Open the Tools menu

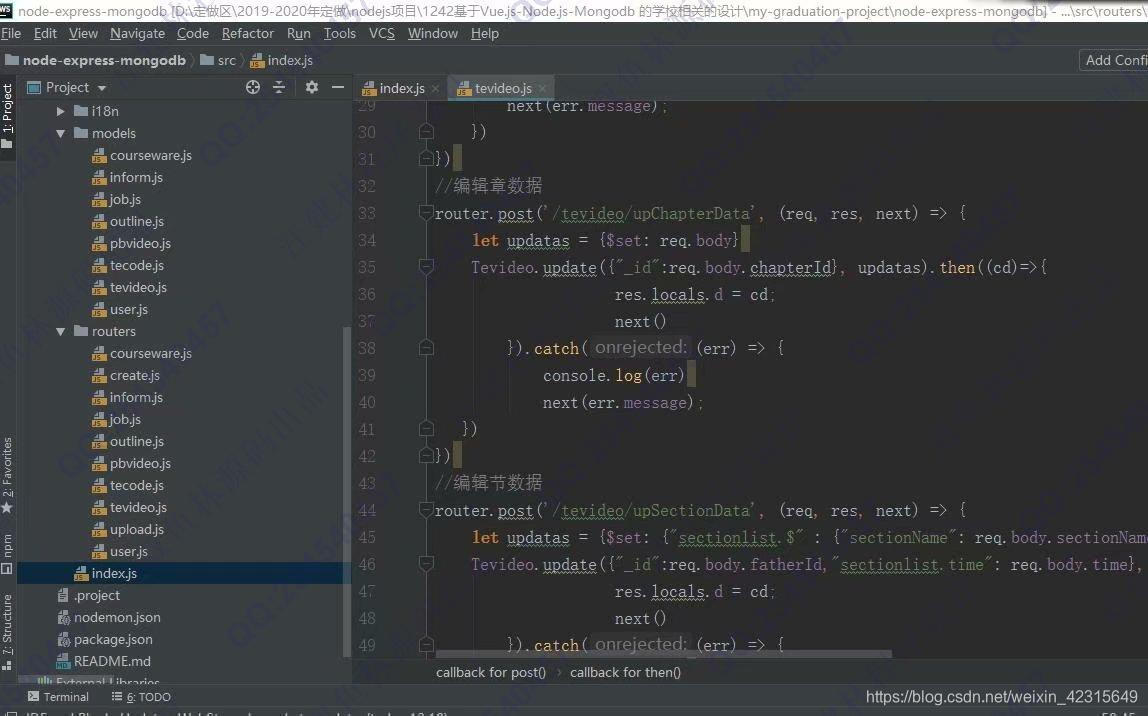340,34
